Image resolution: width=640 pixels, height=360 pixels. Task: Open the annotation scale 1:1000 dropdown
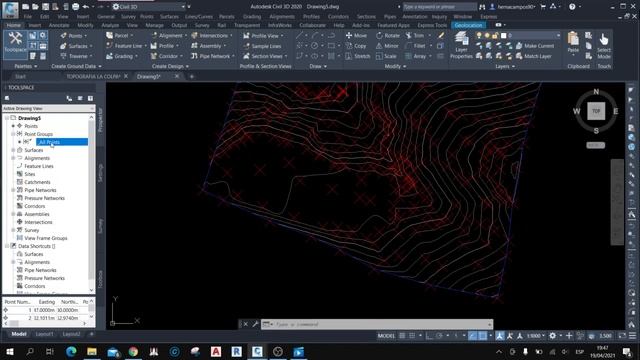click(x=535, y=336)
